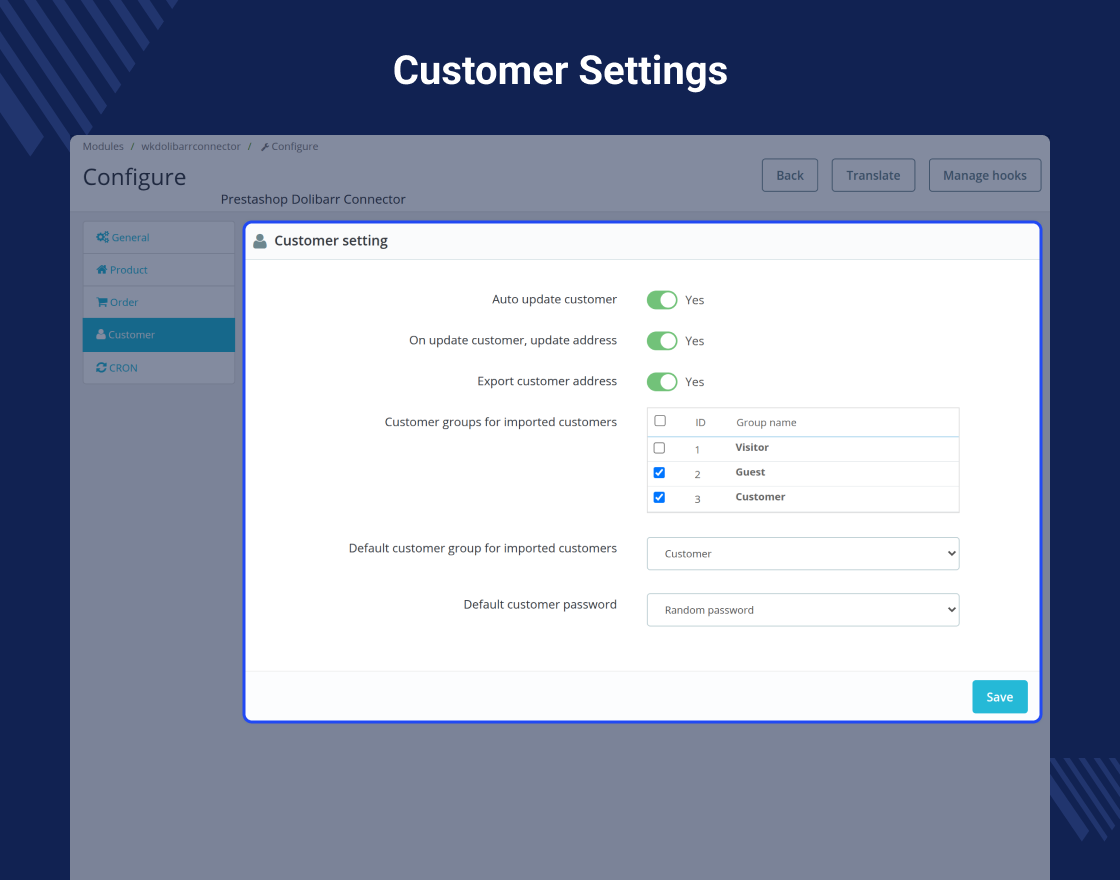Click the Order cart icon in sidebar
The width and height of the screenshot is (1120, 880).
point(101,302)
